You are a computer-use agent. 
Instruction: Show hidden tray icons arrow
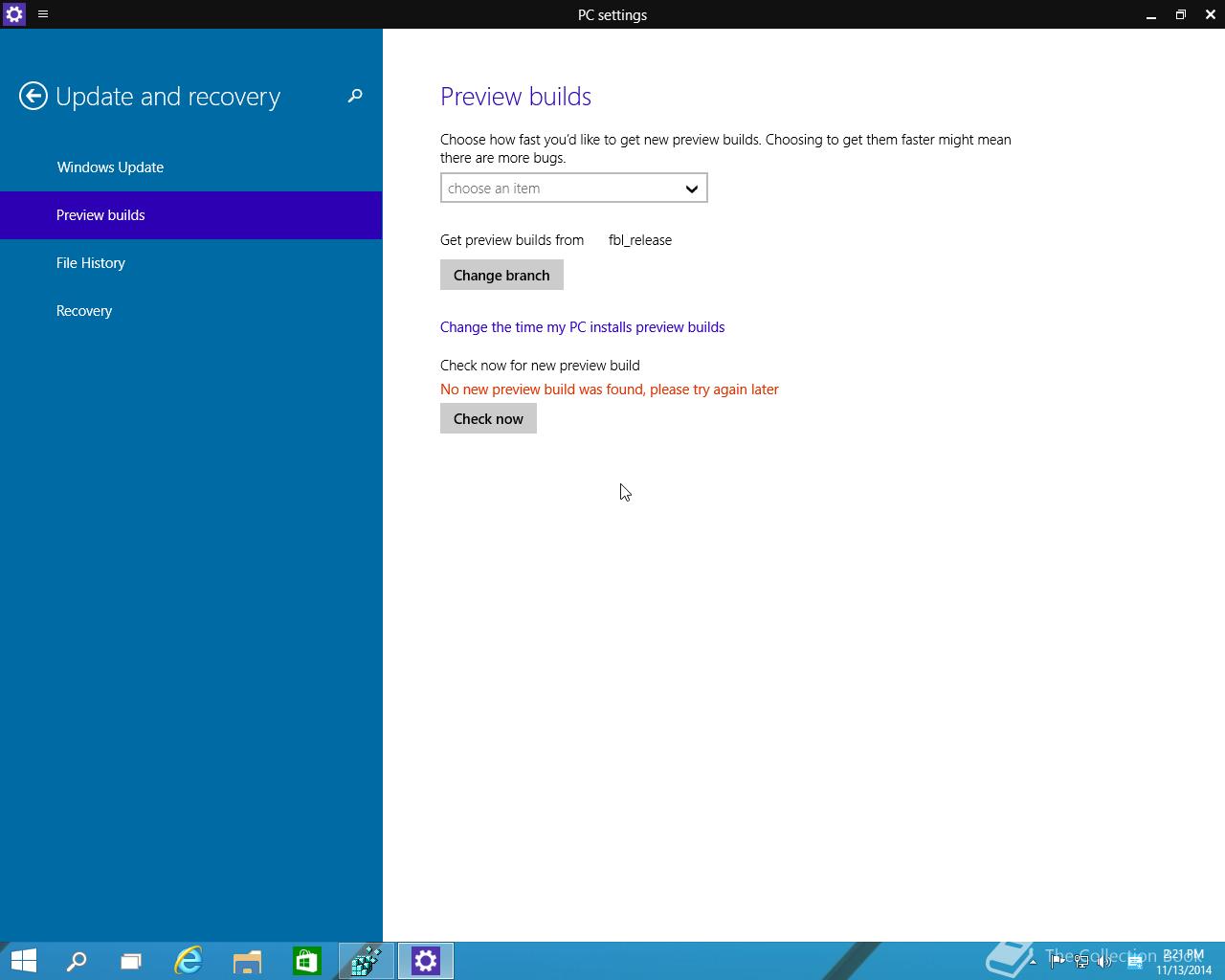tap(1033, 962)
